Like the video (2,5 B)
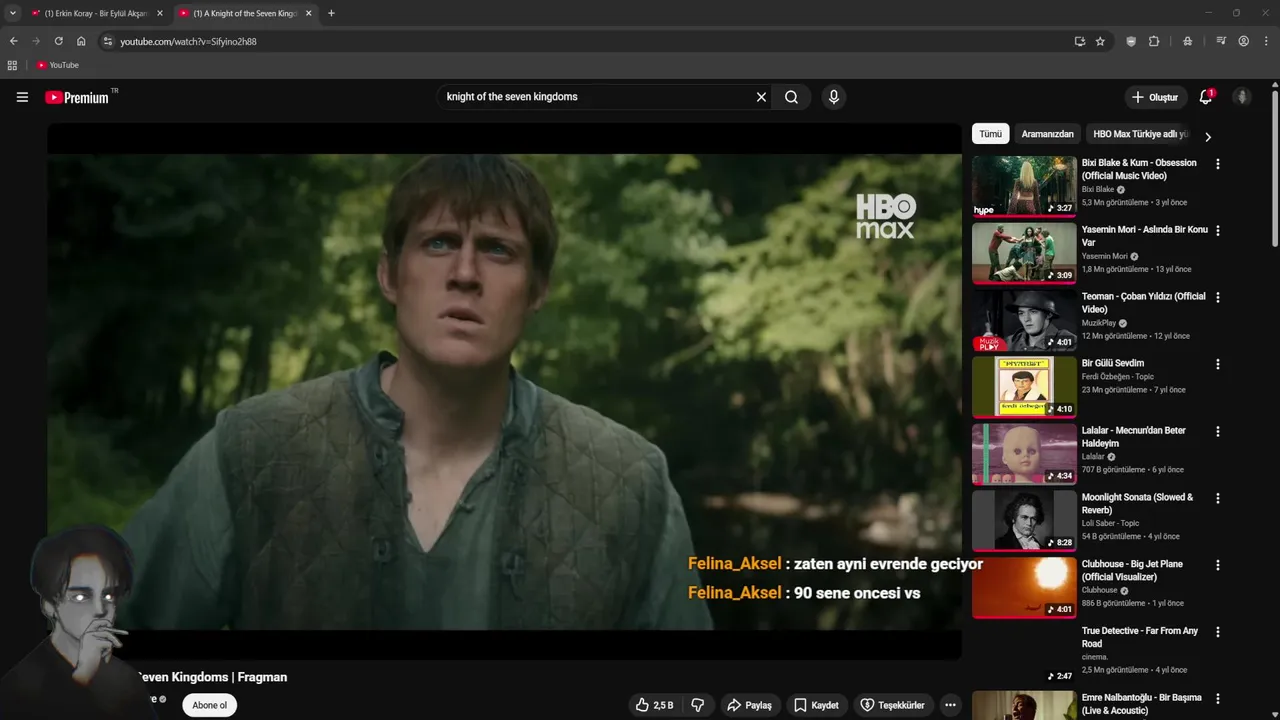The height and width of the screenshot is (720, 1280). coord(654,705)
